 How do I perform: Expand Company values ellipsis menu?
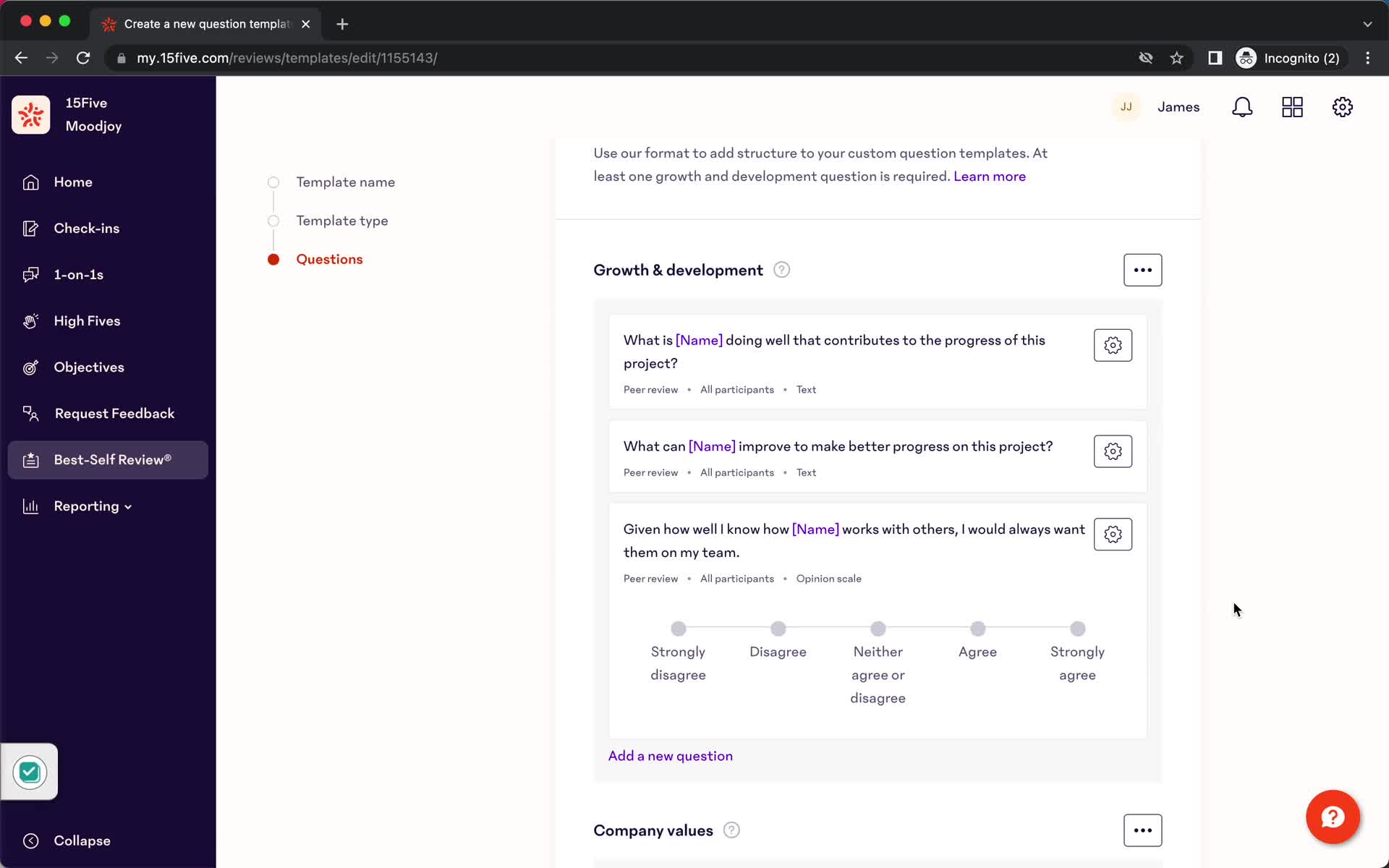[x=1142, y=830]
